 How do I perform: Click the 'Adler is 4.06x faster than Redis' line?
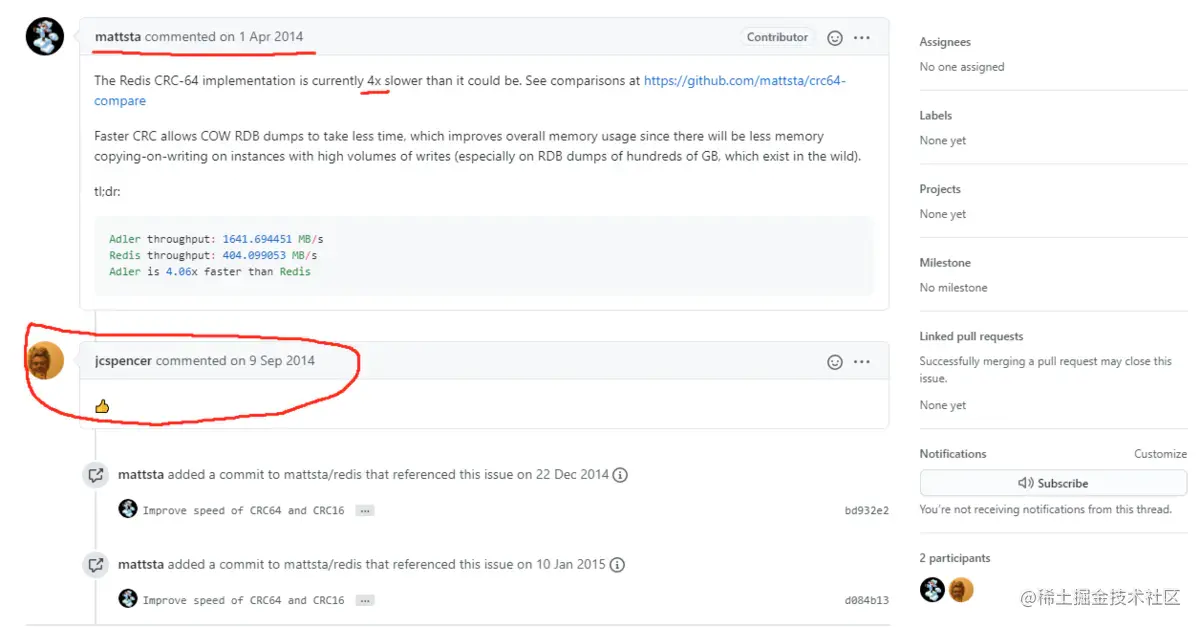[210, 272]
